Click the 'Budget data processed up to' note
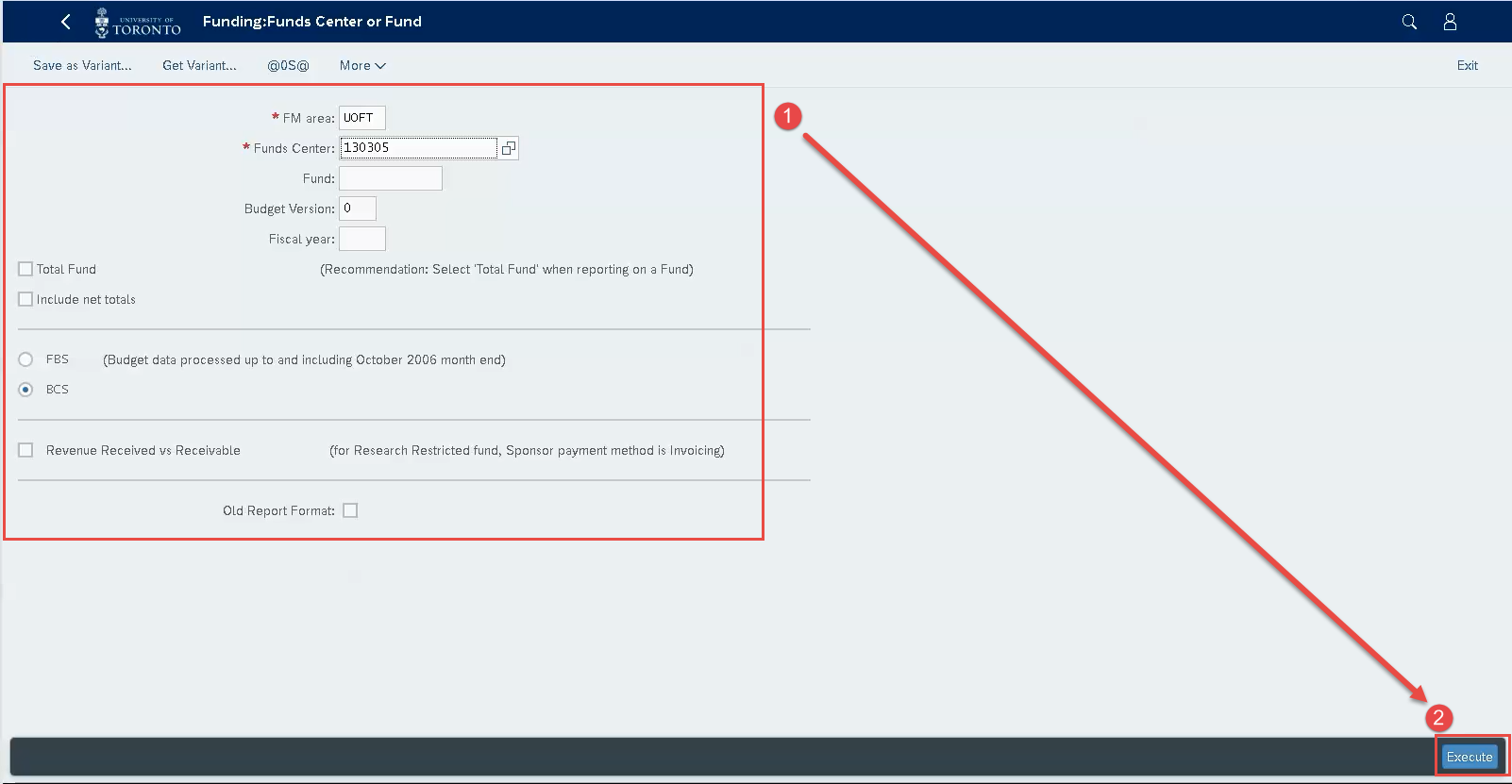Viewport: 1512px width, 784px height. pos(304,359)
